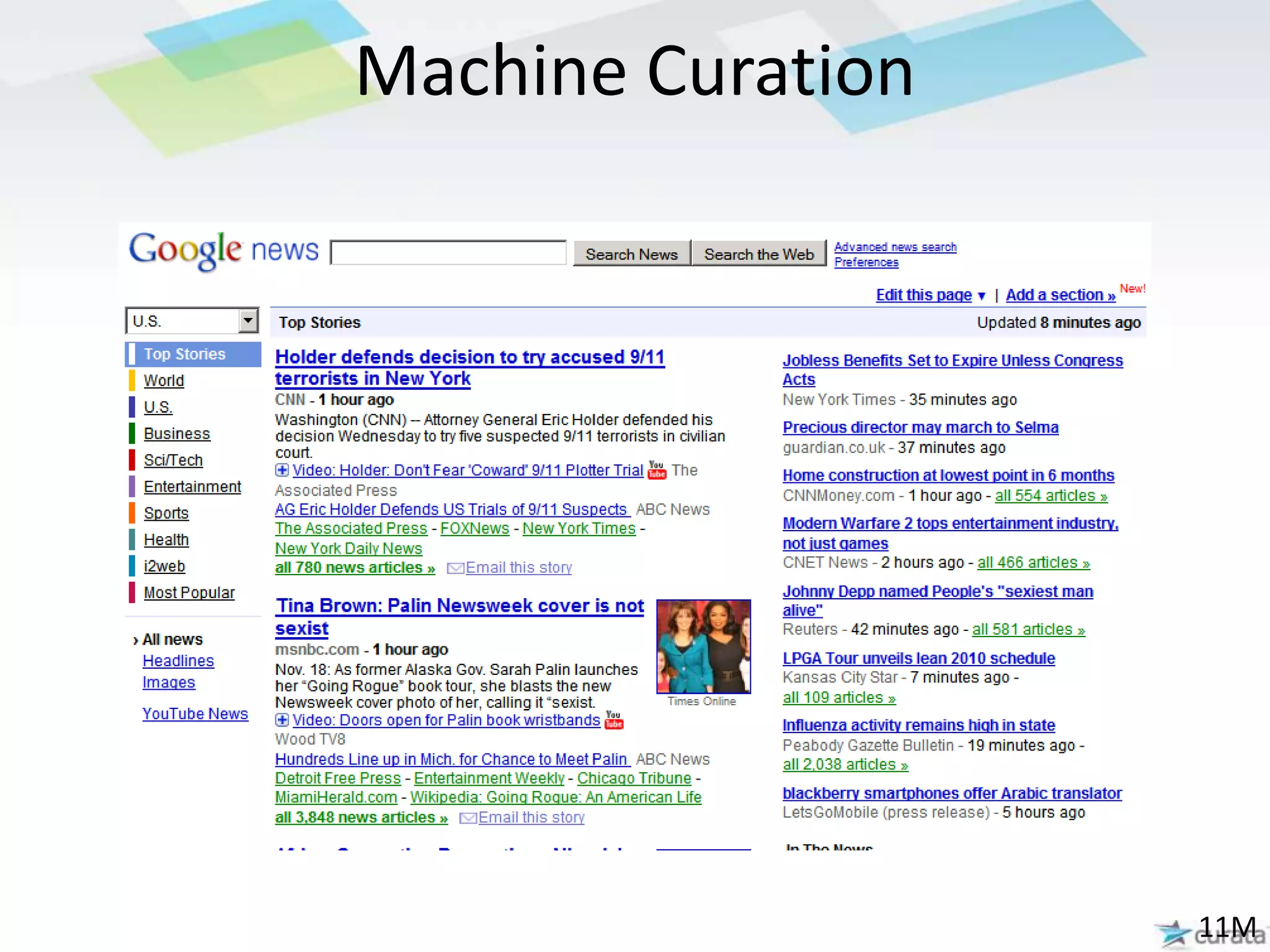
Task: Open Home construction at lowest point headline
Action: 948,475
